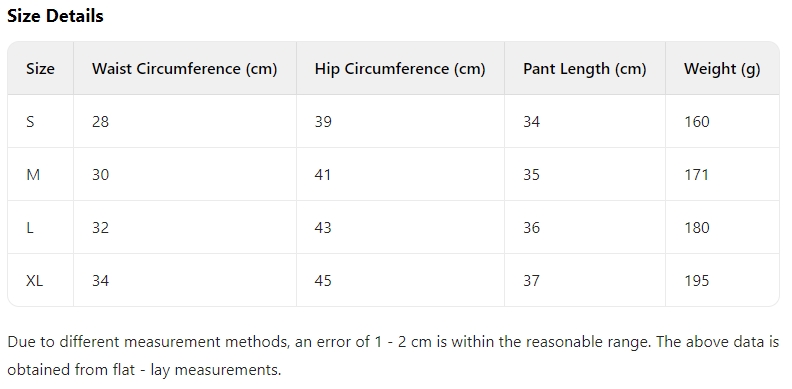Click the Hip Circumference (cm) header
Image resolution: width=792 pixels, height=389 pixels.
click(400, 69)
